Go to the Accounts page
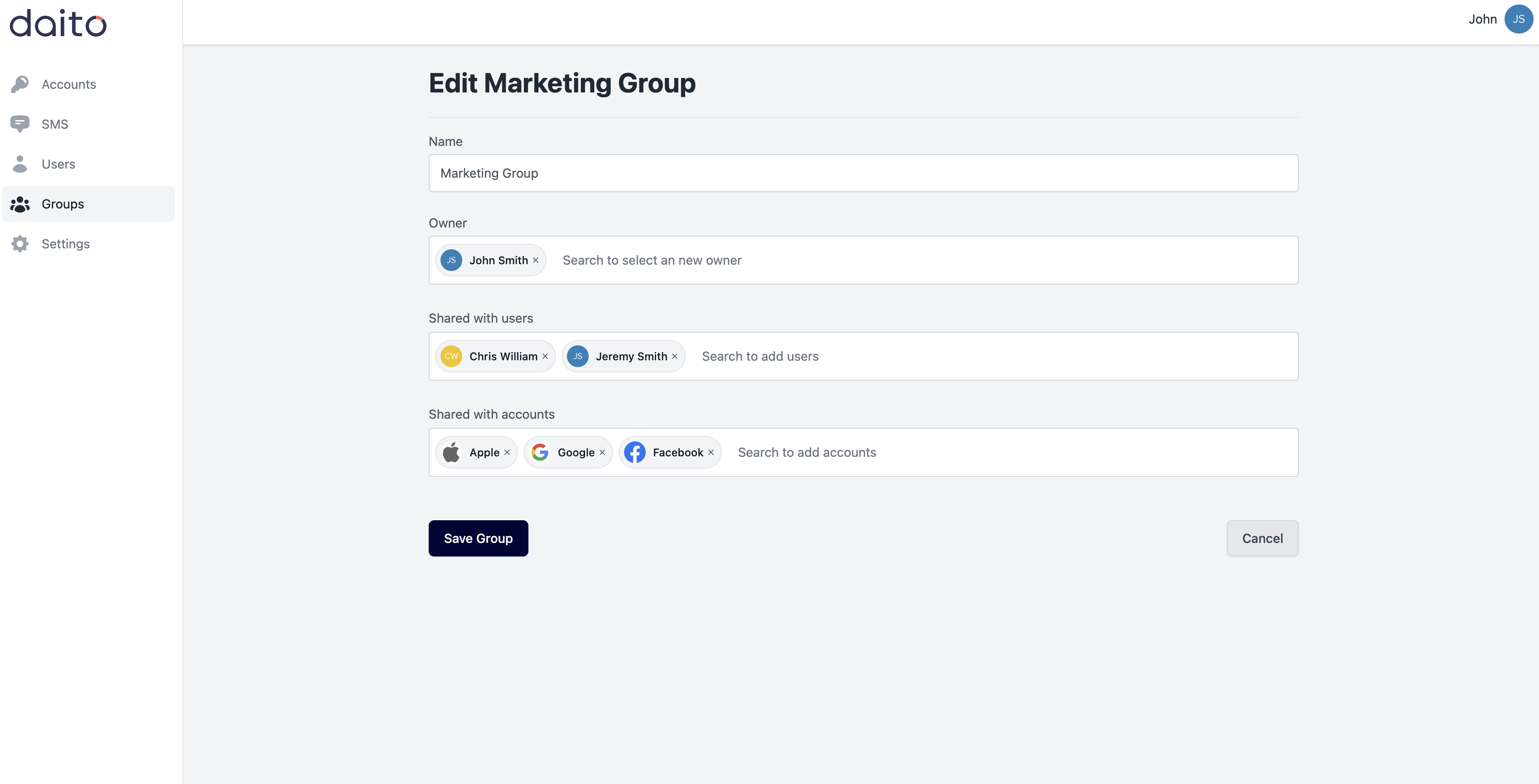This screenshot has height=784, width=1539. tap(69, 84)
